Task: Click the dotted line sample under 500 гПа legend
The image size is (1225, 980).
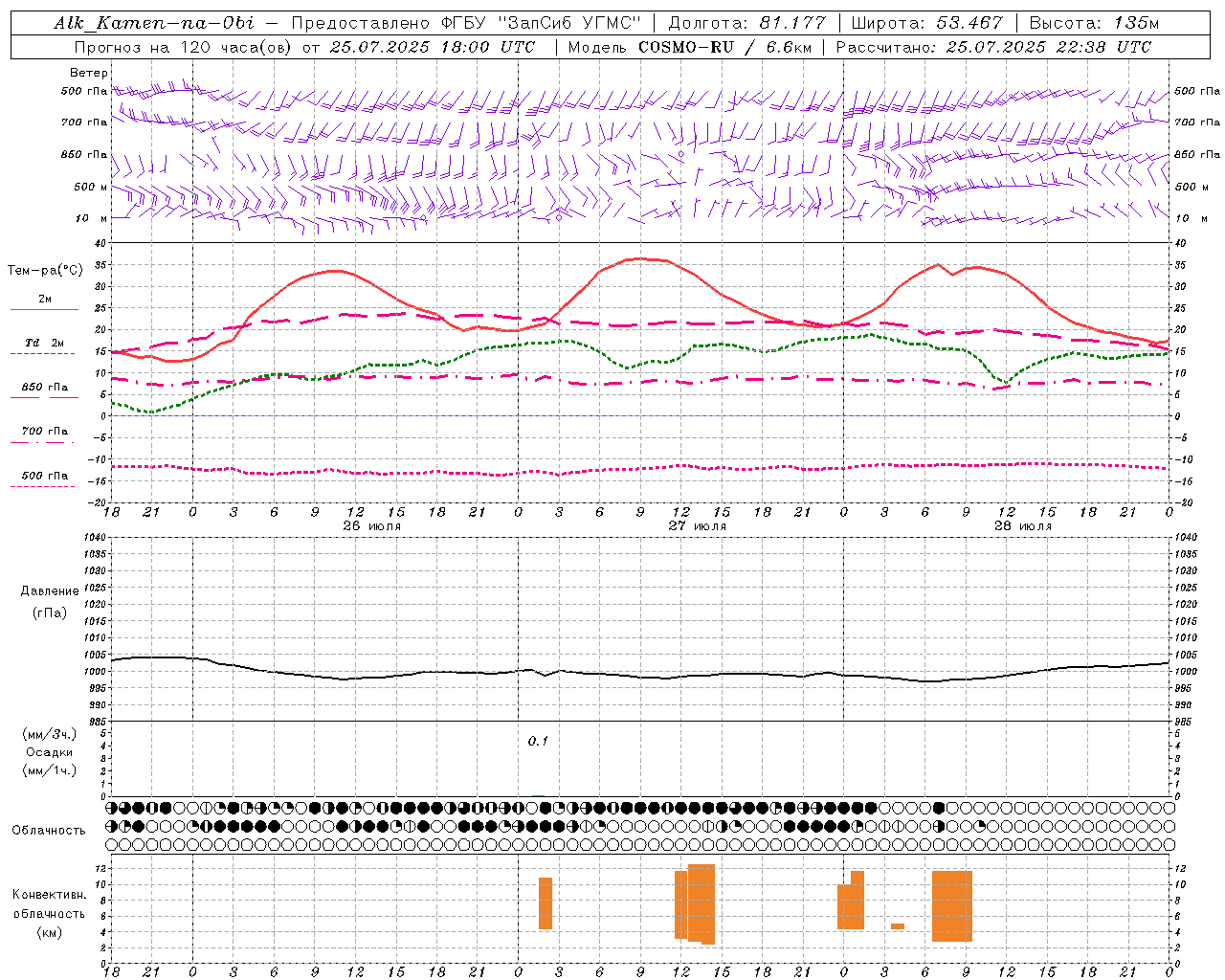Action: pyautogui.click(x=42, y=486)
